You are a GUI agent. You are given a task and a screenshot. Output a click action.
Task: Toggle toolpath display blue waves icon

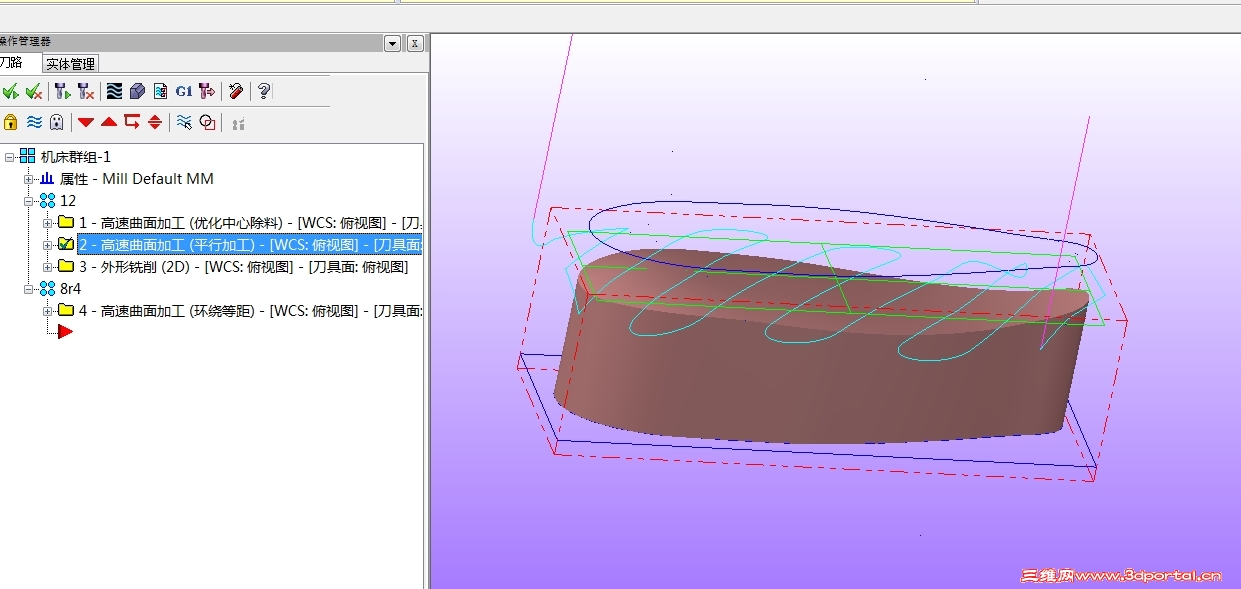34,122
